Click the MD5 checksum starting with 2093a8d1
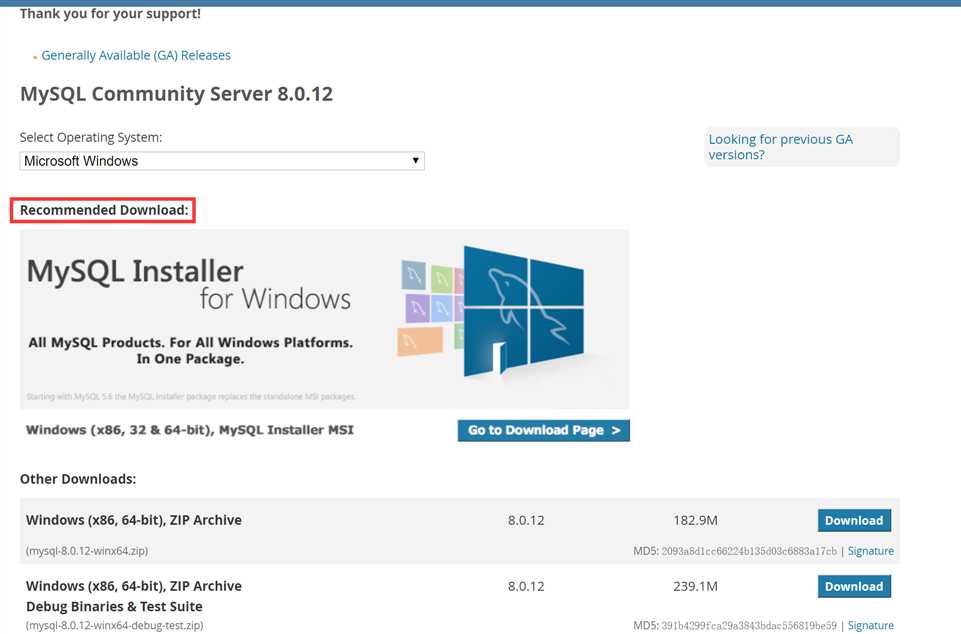The image size is (961, 634). coord(748,551)
